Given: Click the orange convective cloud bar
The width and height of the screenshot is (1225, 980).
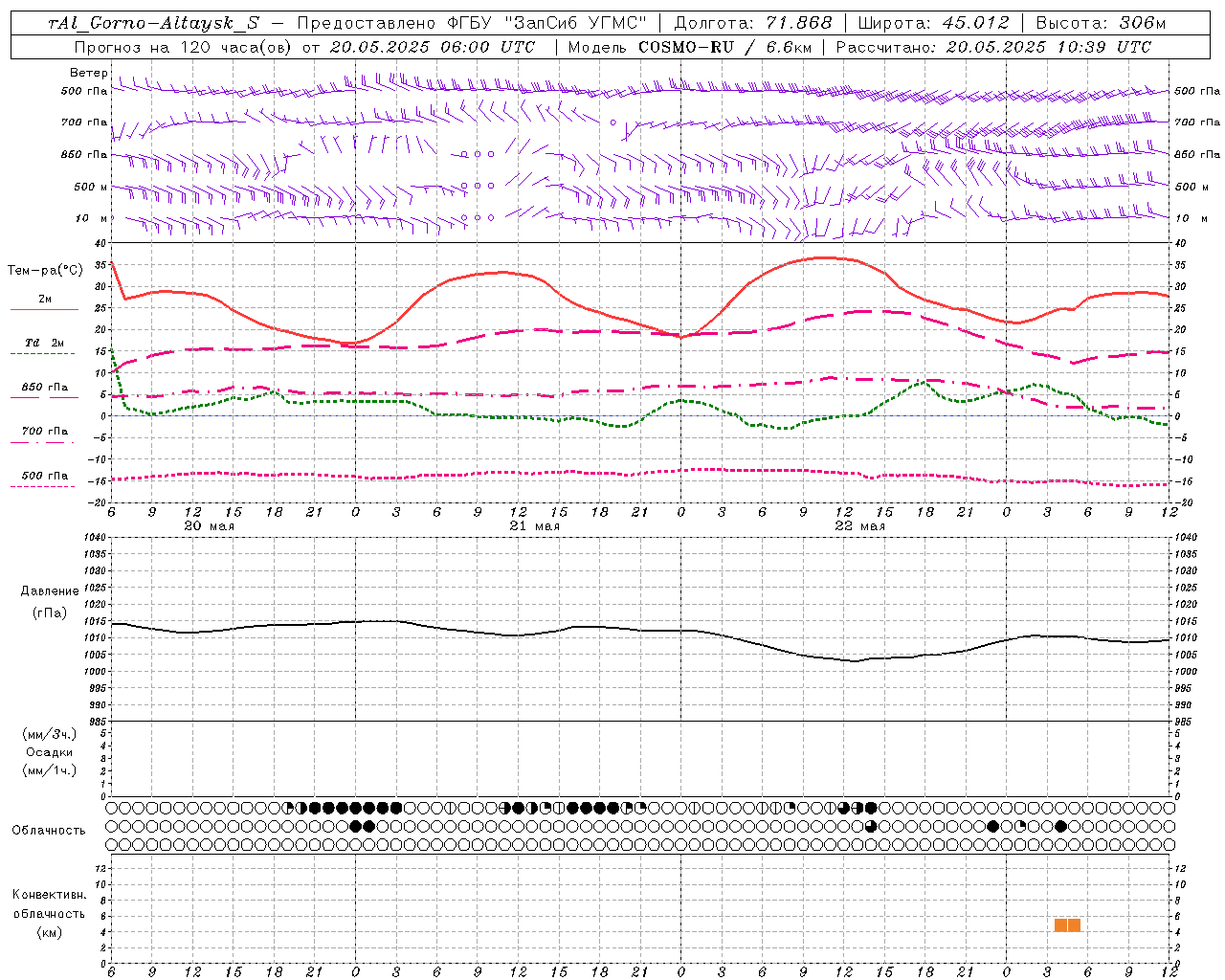Looking at the screenshot, I should (x=1067, y=925).
